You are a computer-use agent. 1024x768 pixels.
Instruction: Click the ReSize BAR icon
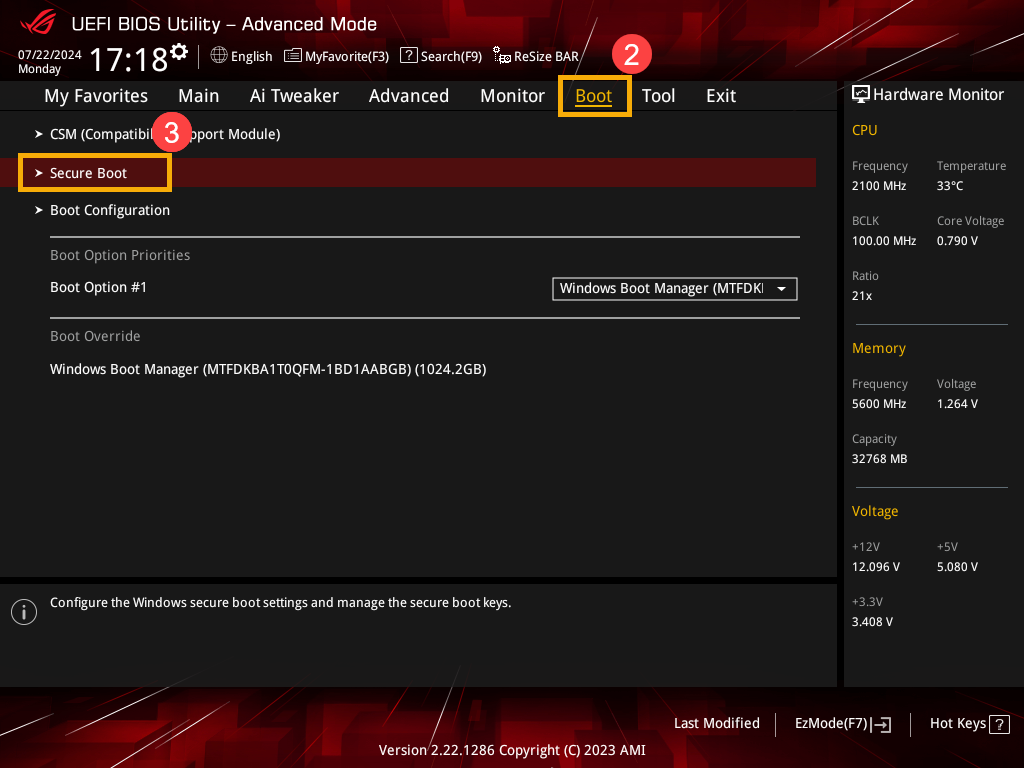502,57
